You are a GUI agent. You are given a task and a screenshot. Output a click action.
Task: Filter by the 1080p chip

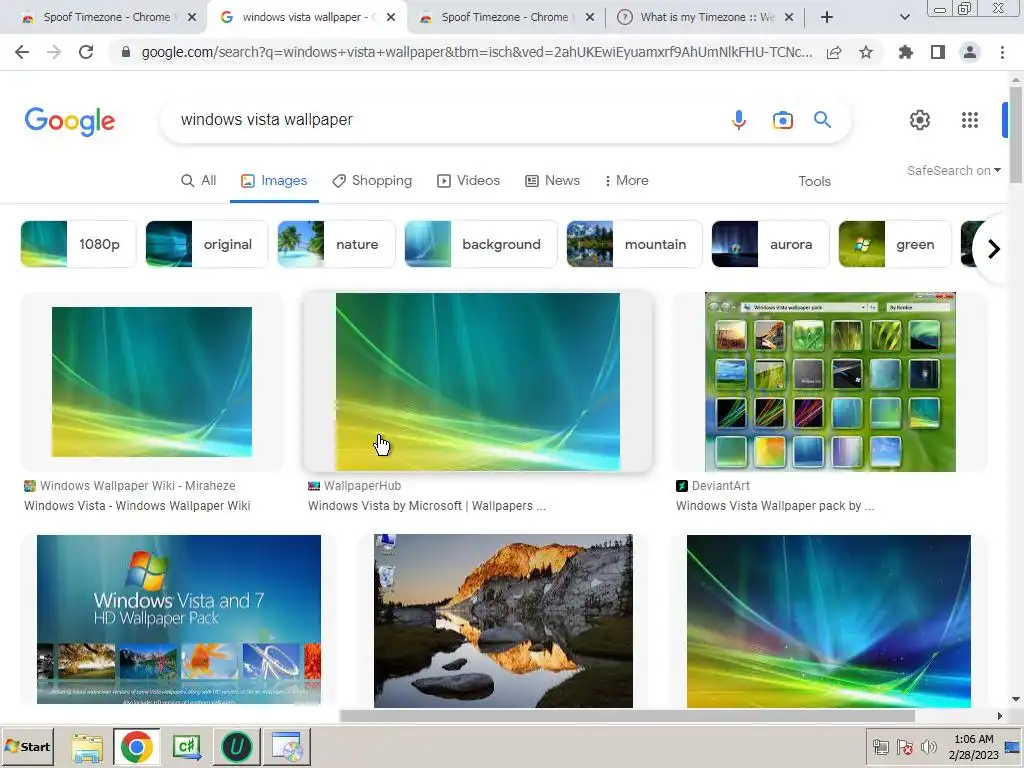pyautogui.click(x=78, y=244)
